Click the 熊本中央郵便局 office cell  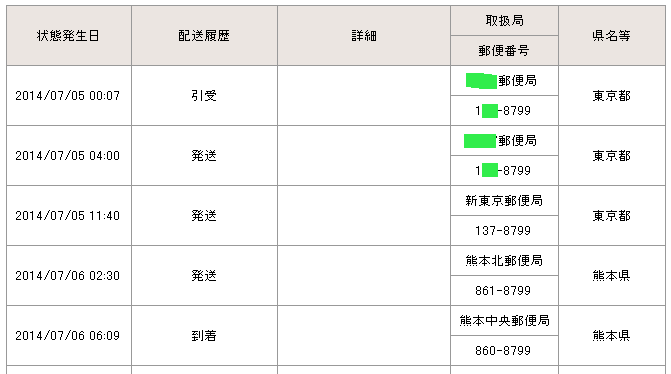click(505, 320)
